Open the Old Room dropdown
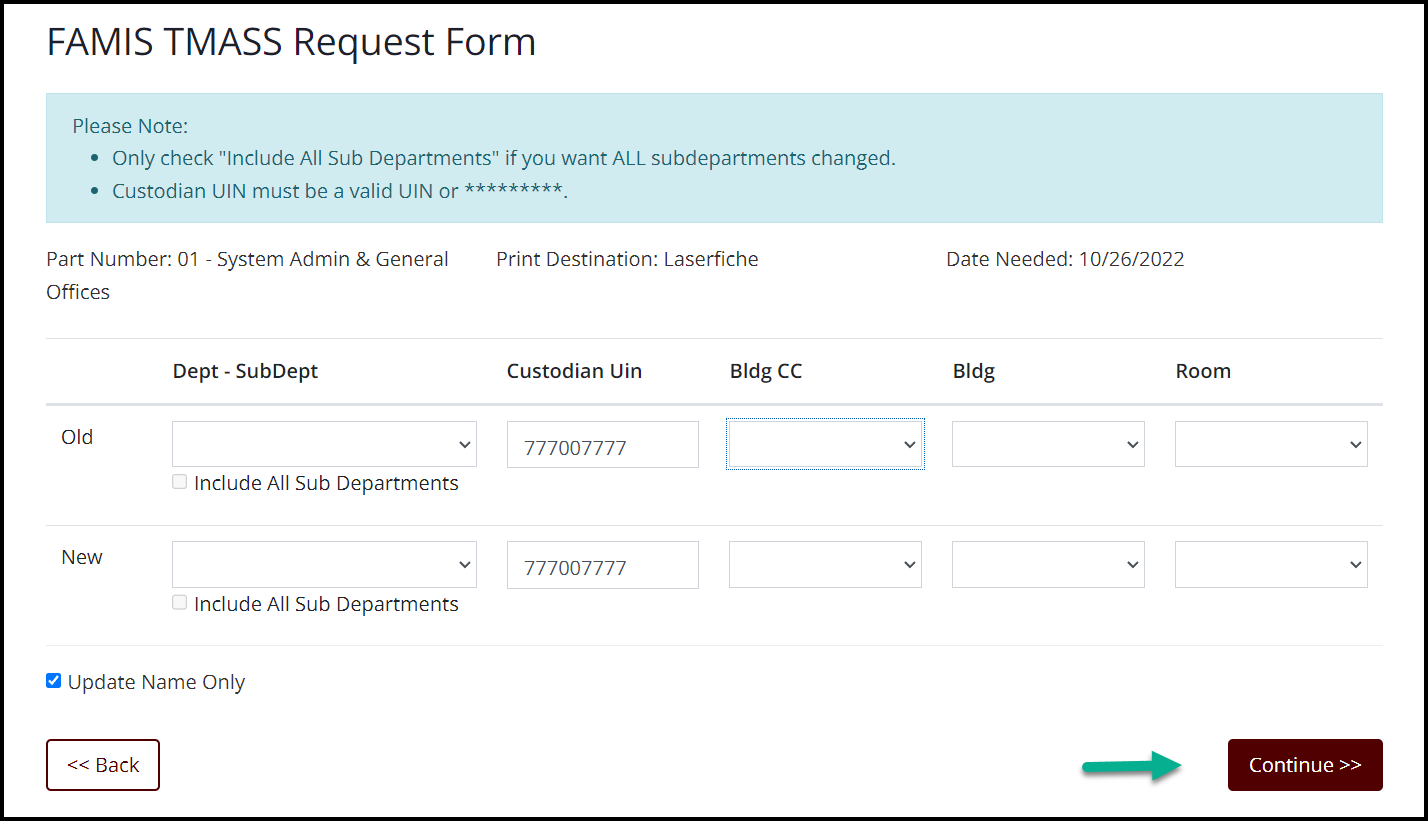 (x=1271, y=444)
